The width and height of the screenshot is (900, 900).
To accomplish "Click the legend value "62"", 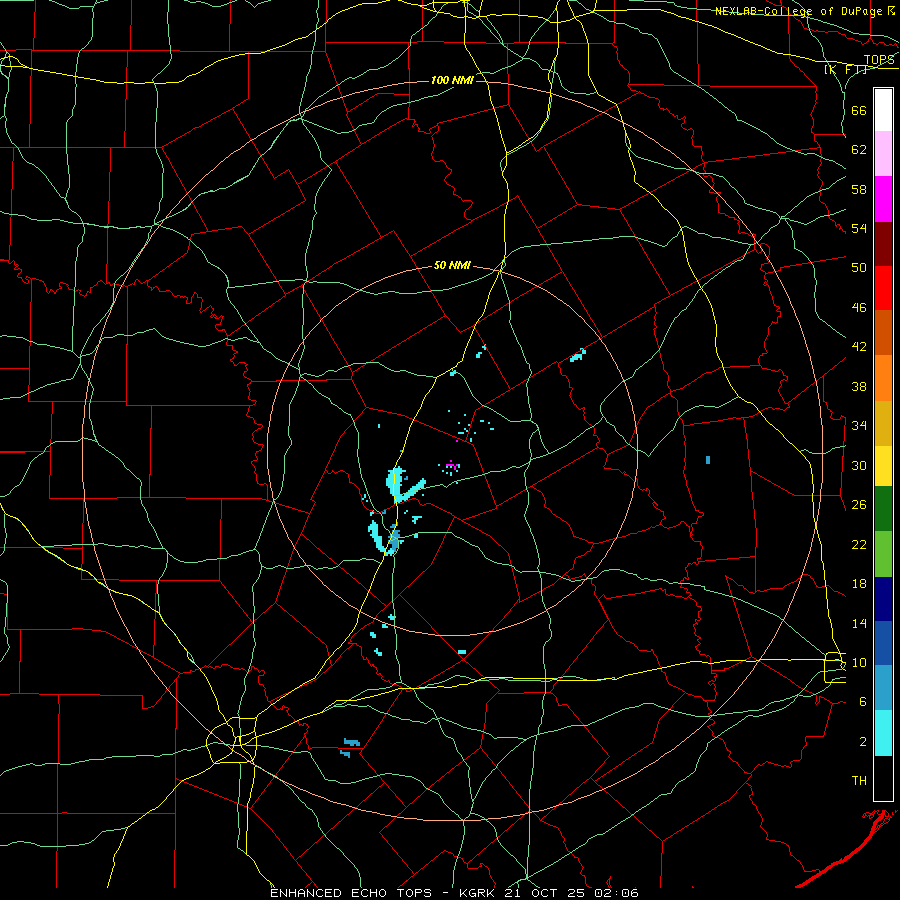I will click(859, 150).
